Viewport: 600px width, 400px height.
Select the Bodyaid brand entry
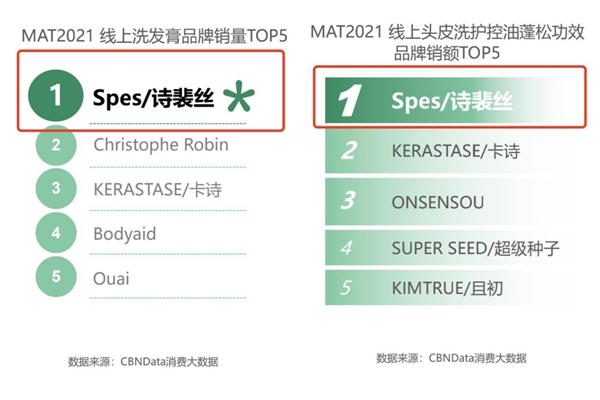pos(126,232)
